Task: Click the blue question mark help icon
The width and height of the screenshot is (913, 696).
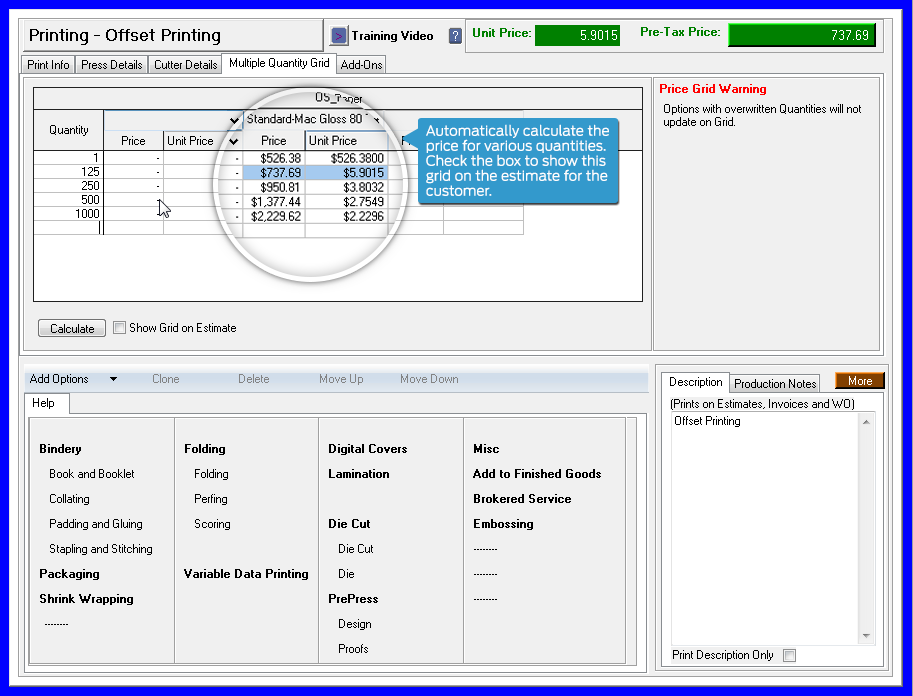Action: pyautogui.click(x=455, y=36)
